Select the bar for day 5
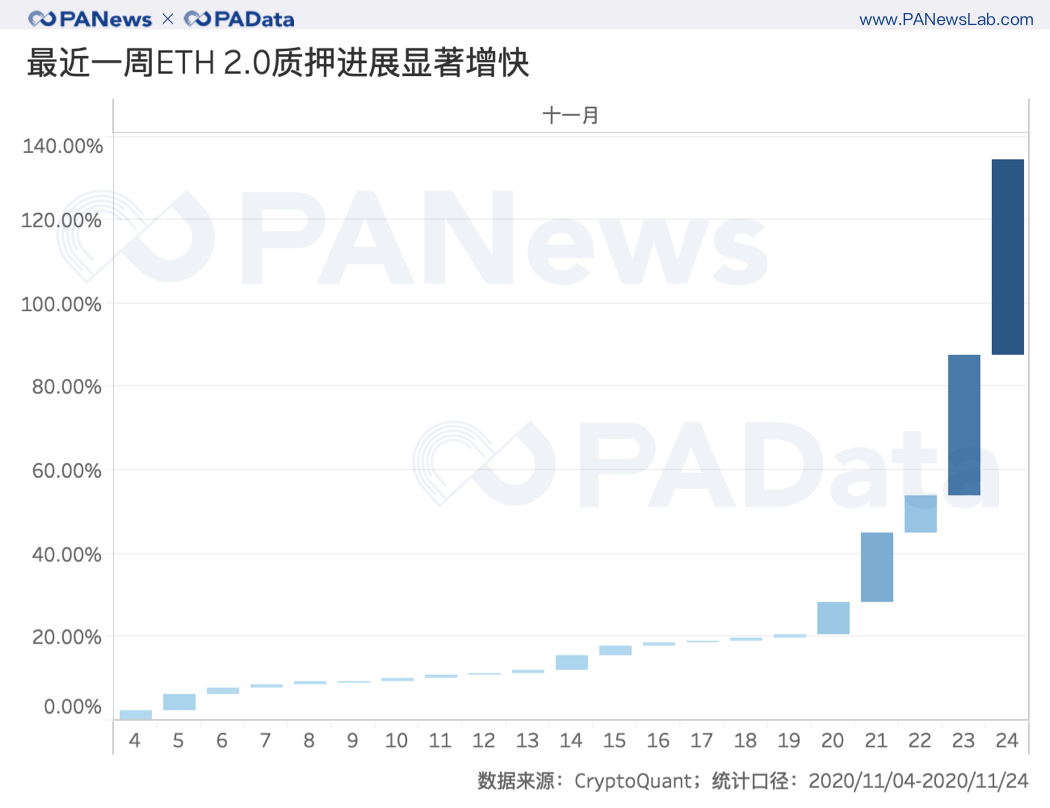This screenshot has height=808, width=1050. tap(179, 702)
